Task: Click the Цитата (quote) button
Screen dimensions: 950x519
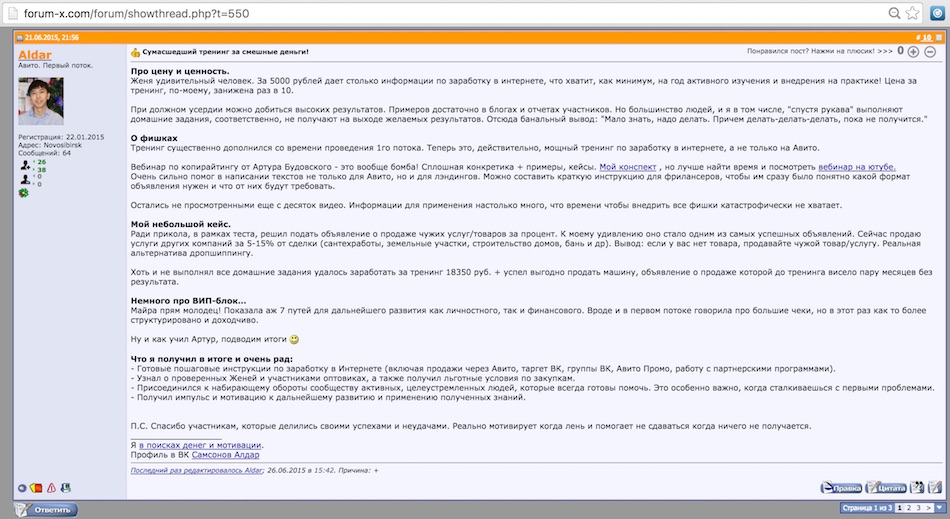Action: point(886,487)
